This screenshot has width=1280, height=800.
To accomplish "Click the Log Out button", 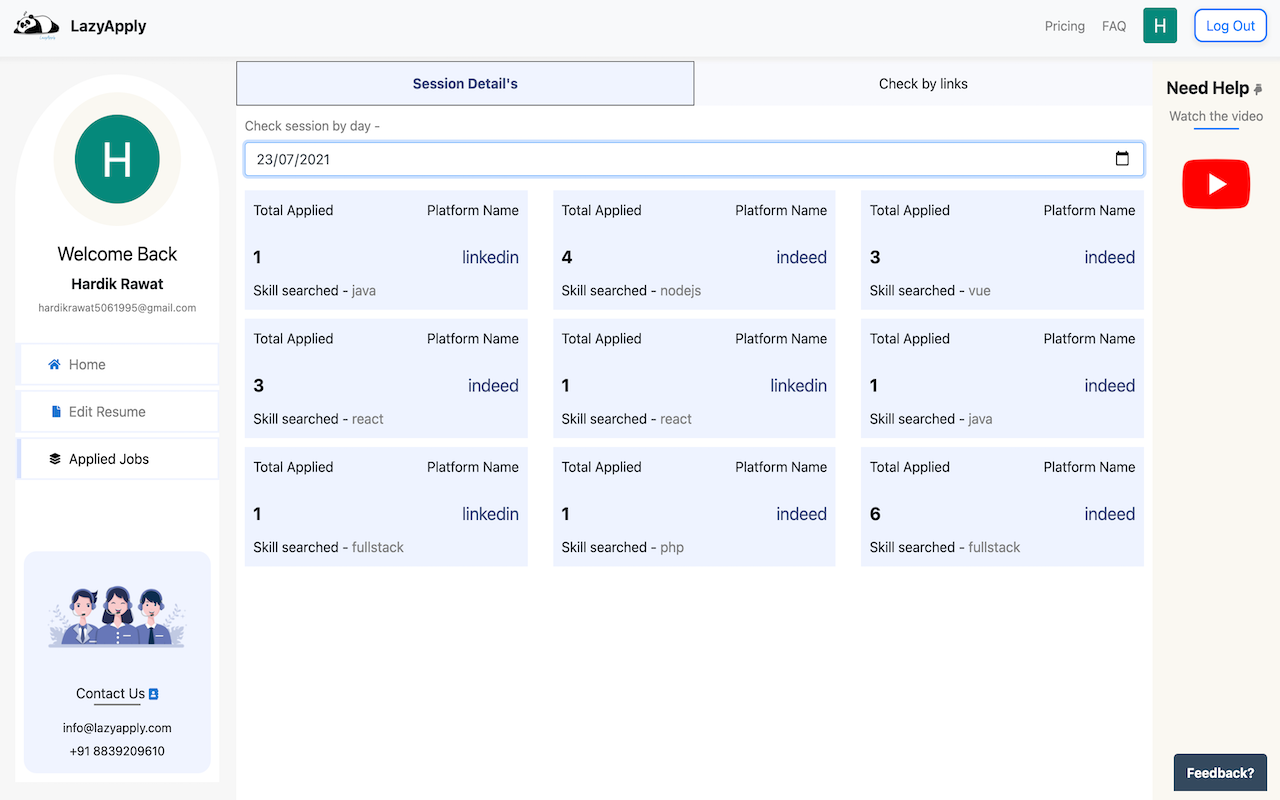I will tap(1230, 25).
